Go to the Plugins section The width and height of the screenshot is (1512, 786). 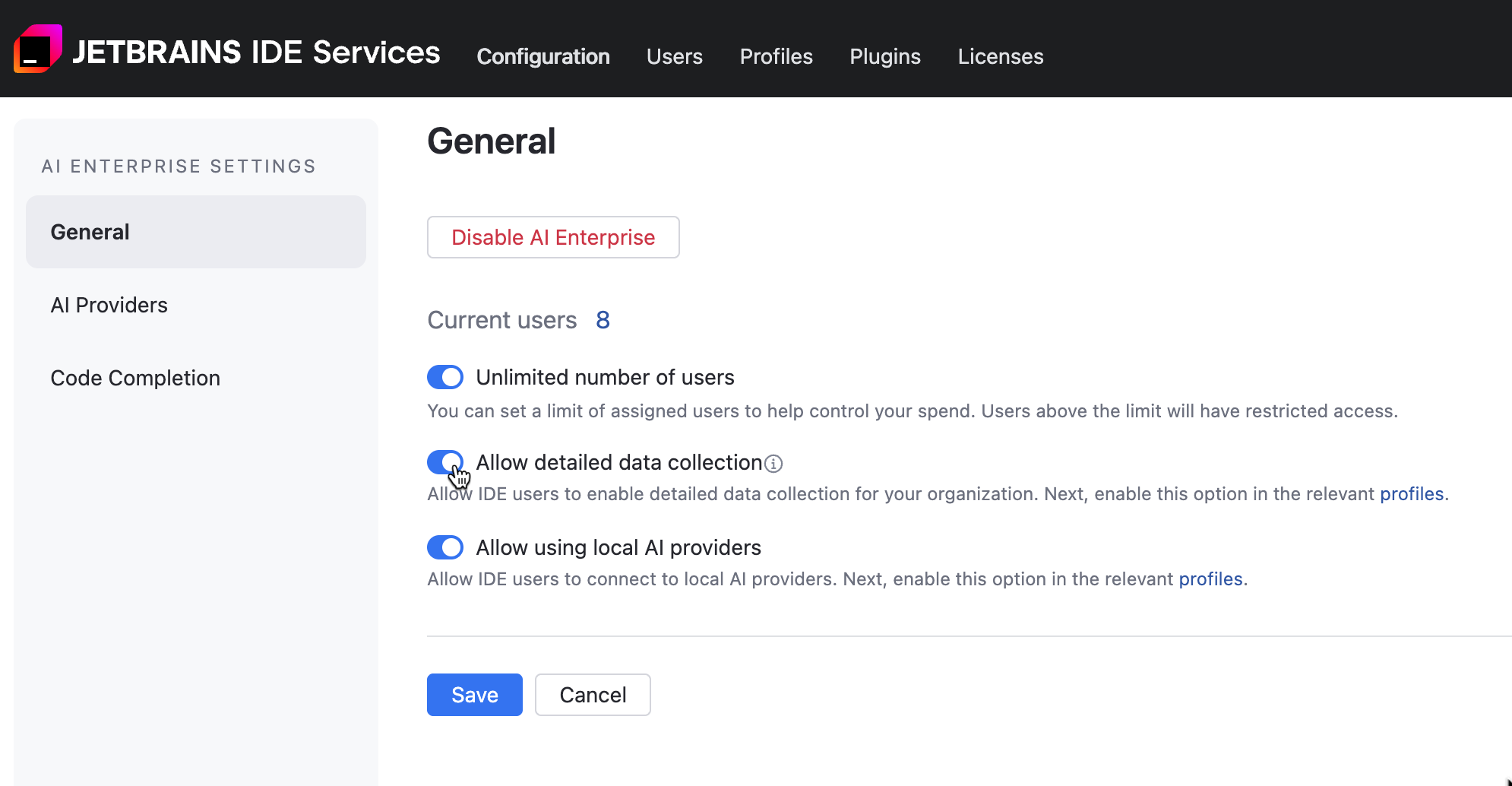pos(884,56)
